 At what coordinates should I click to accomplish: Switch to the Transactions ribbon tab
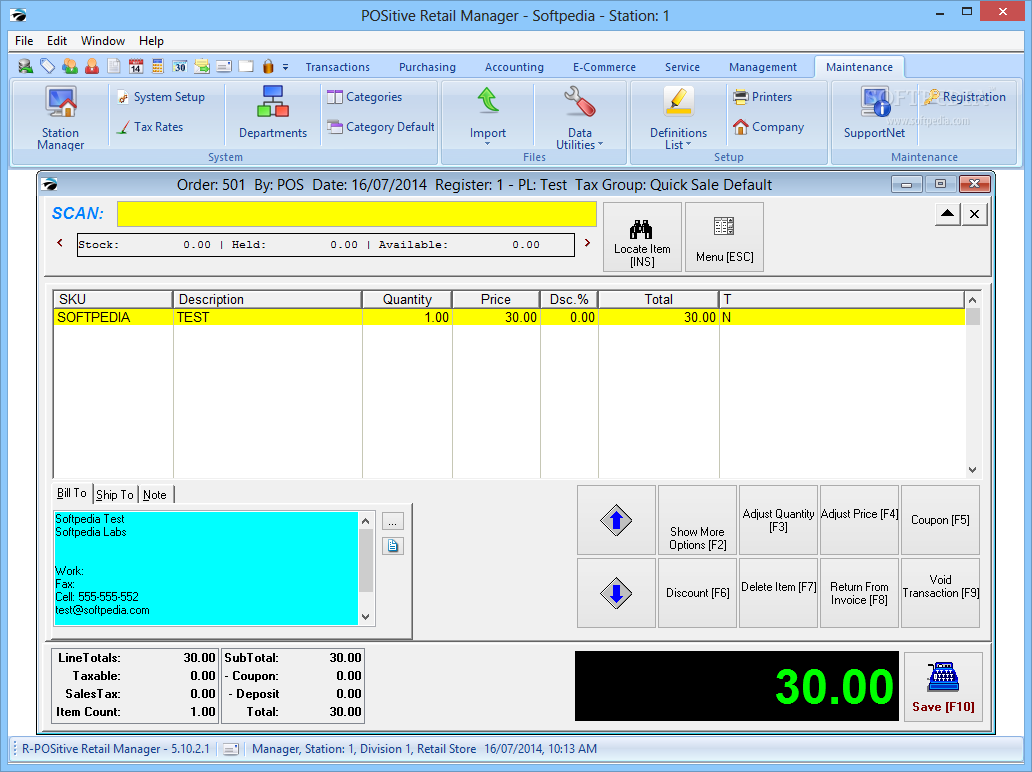point(338,67)
